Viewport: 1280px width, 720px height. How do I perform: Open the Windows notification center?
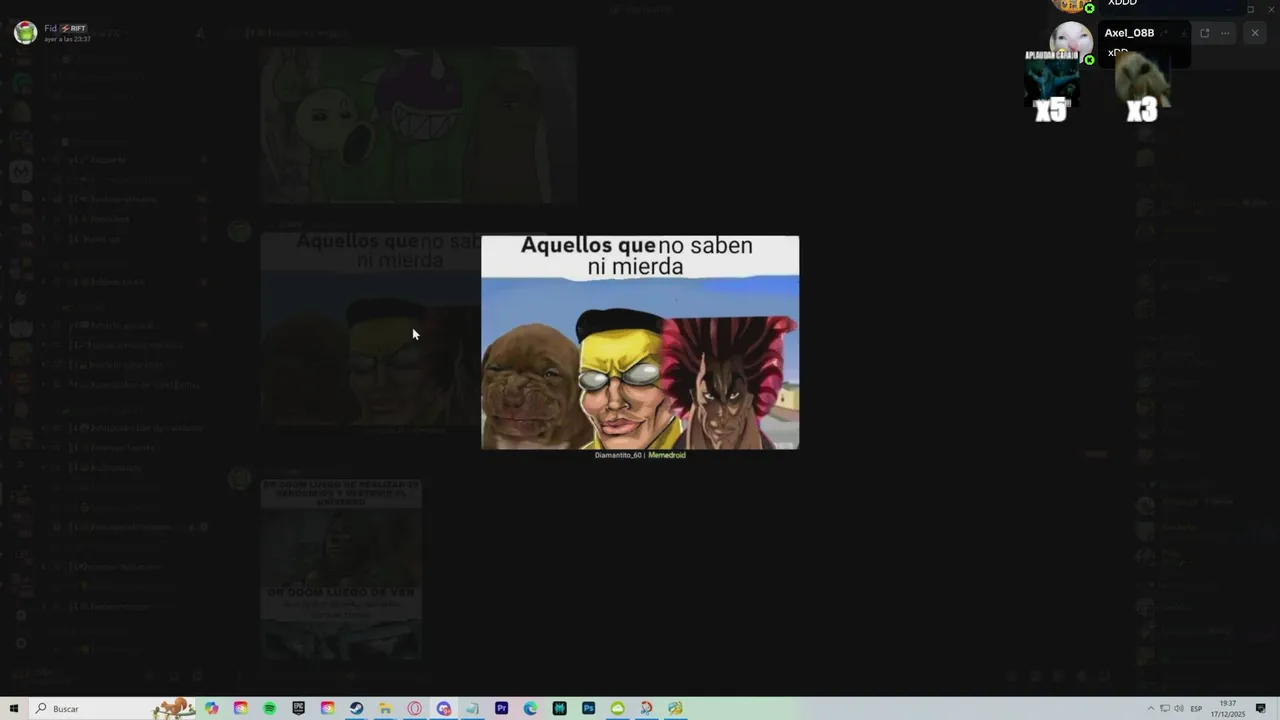[x=1262, y=708]
